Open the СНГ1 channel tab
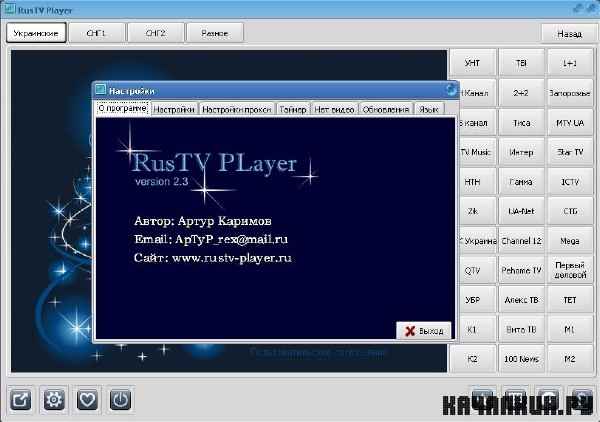 pos(96,33)
